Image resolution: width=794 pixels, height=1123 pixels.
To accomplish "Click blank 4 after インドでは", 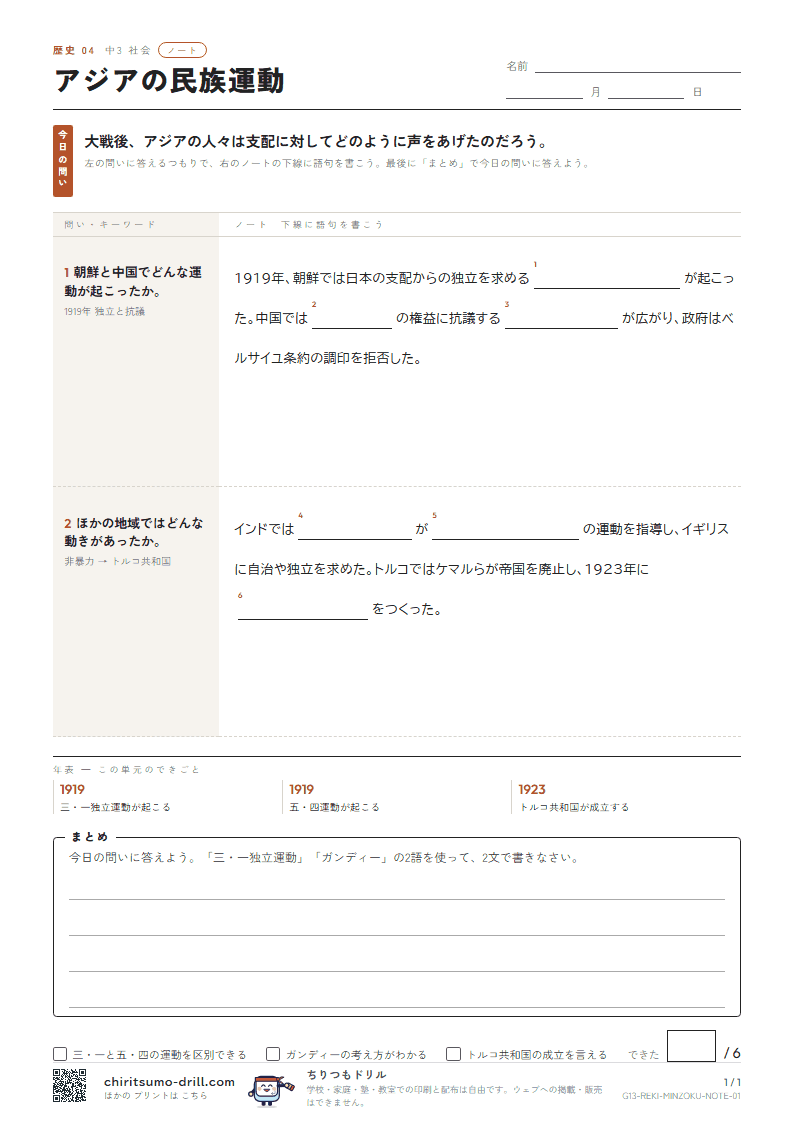I will pyautogui.click(x=355, y=529).
